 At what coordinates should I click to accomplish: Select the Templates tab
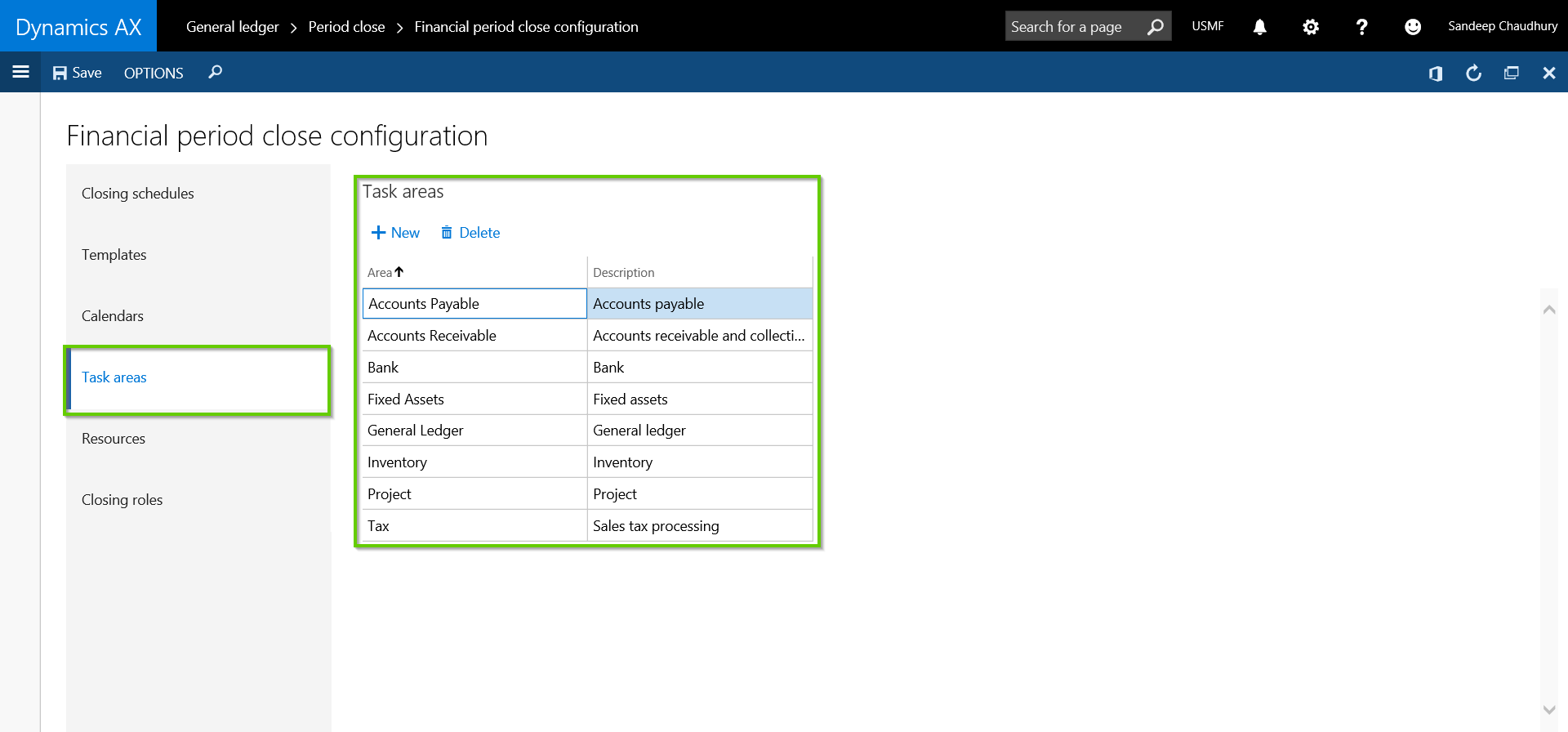(x=114, y=255)
